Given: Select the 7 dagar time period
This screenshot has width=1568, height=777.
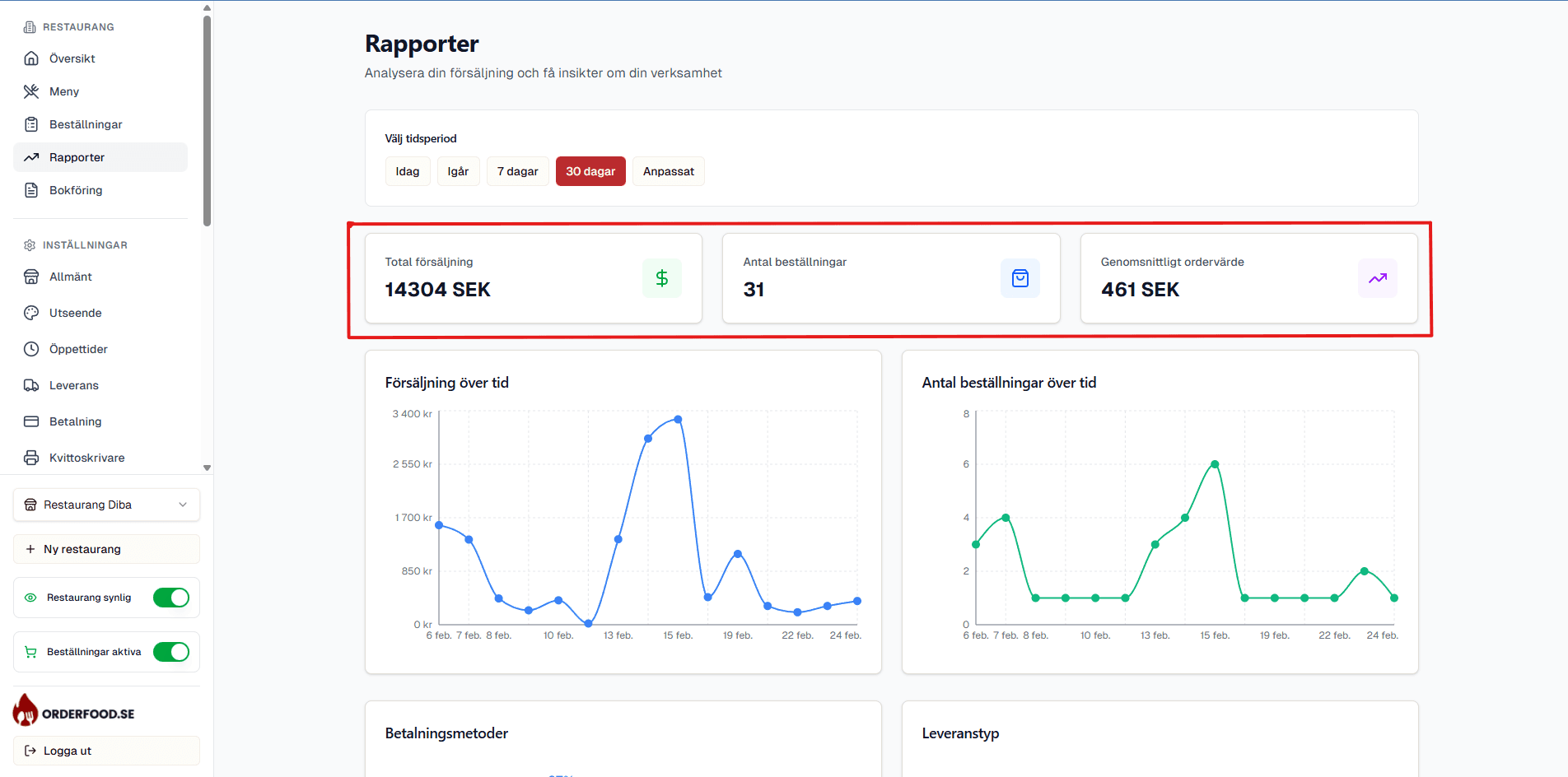Looking at the screenshot, I should (517, 171).
